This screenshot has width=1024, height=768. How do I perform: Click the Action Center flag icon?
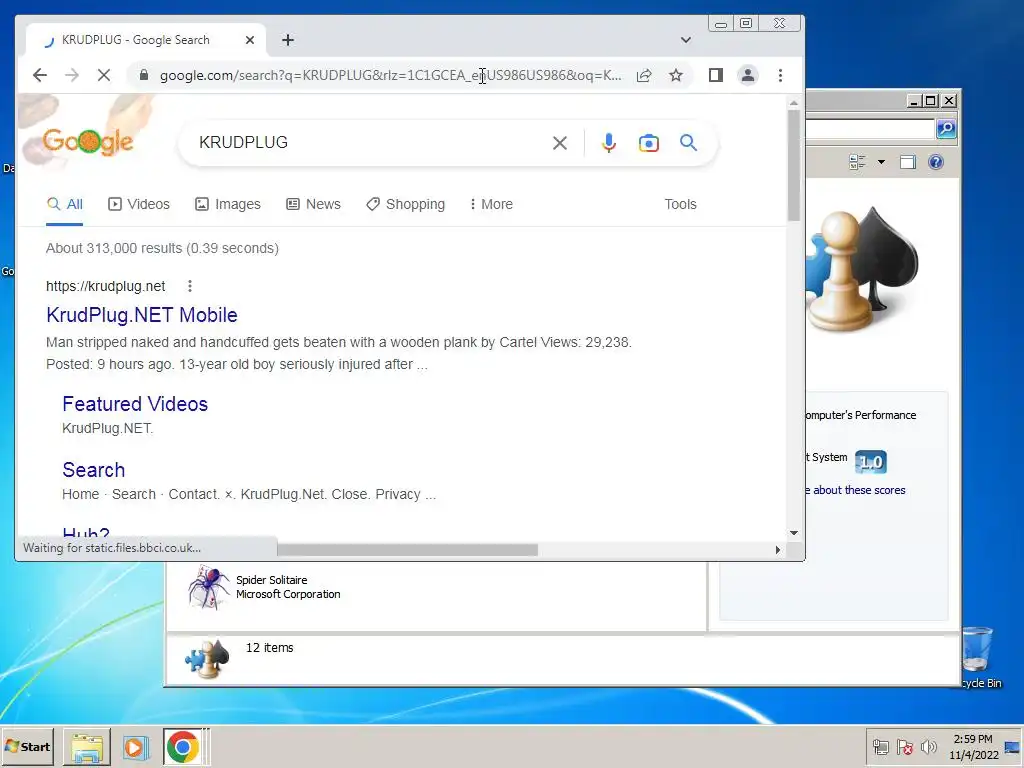(904, 747)
